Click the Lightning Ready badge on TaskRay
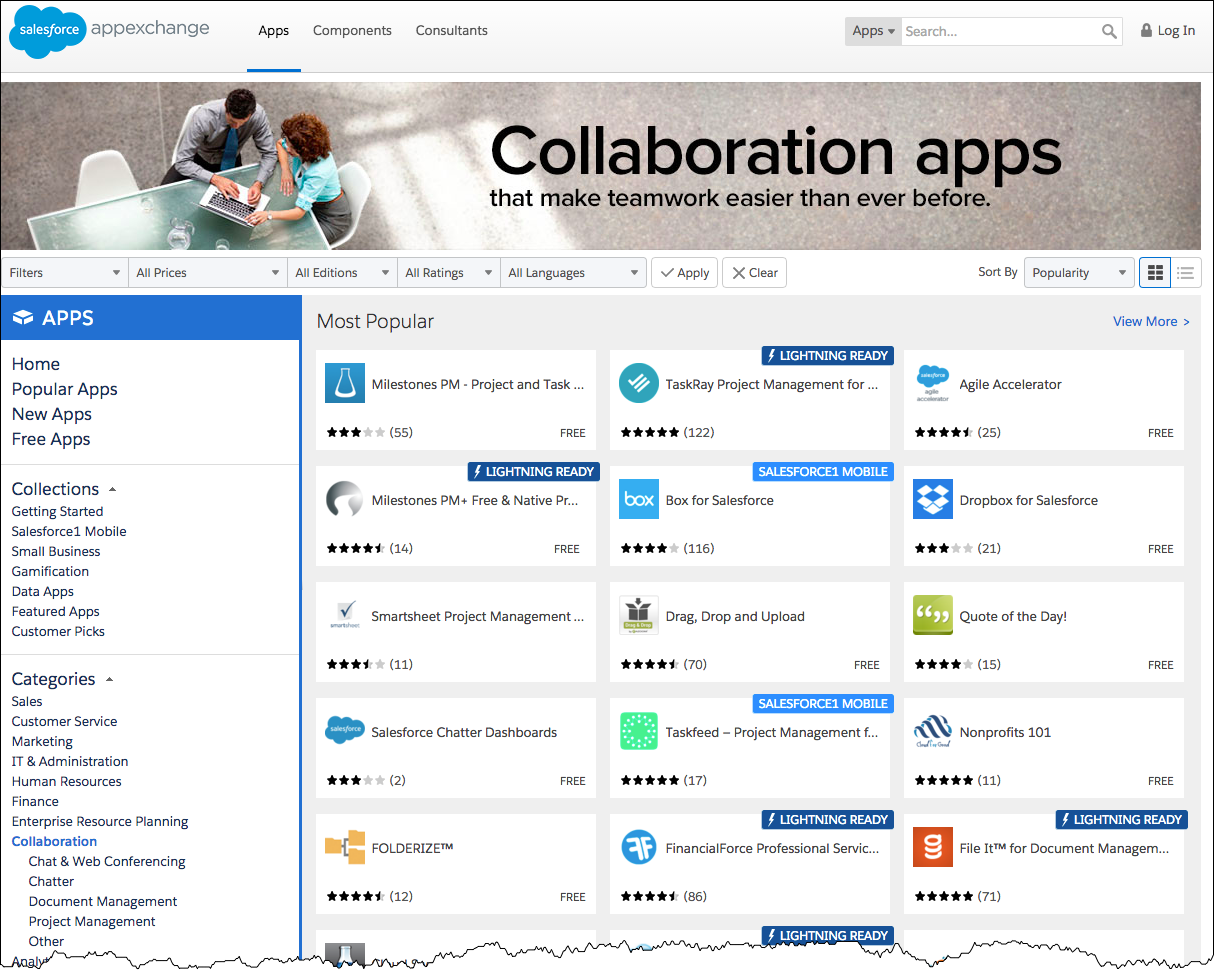1214x970 pixels. click(827, 356)
